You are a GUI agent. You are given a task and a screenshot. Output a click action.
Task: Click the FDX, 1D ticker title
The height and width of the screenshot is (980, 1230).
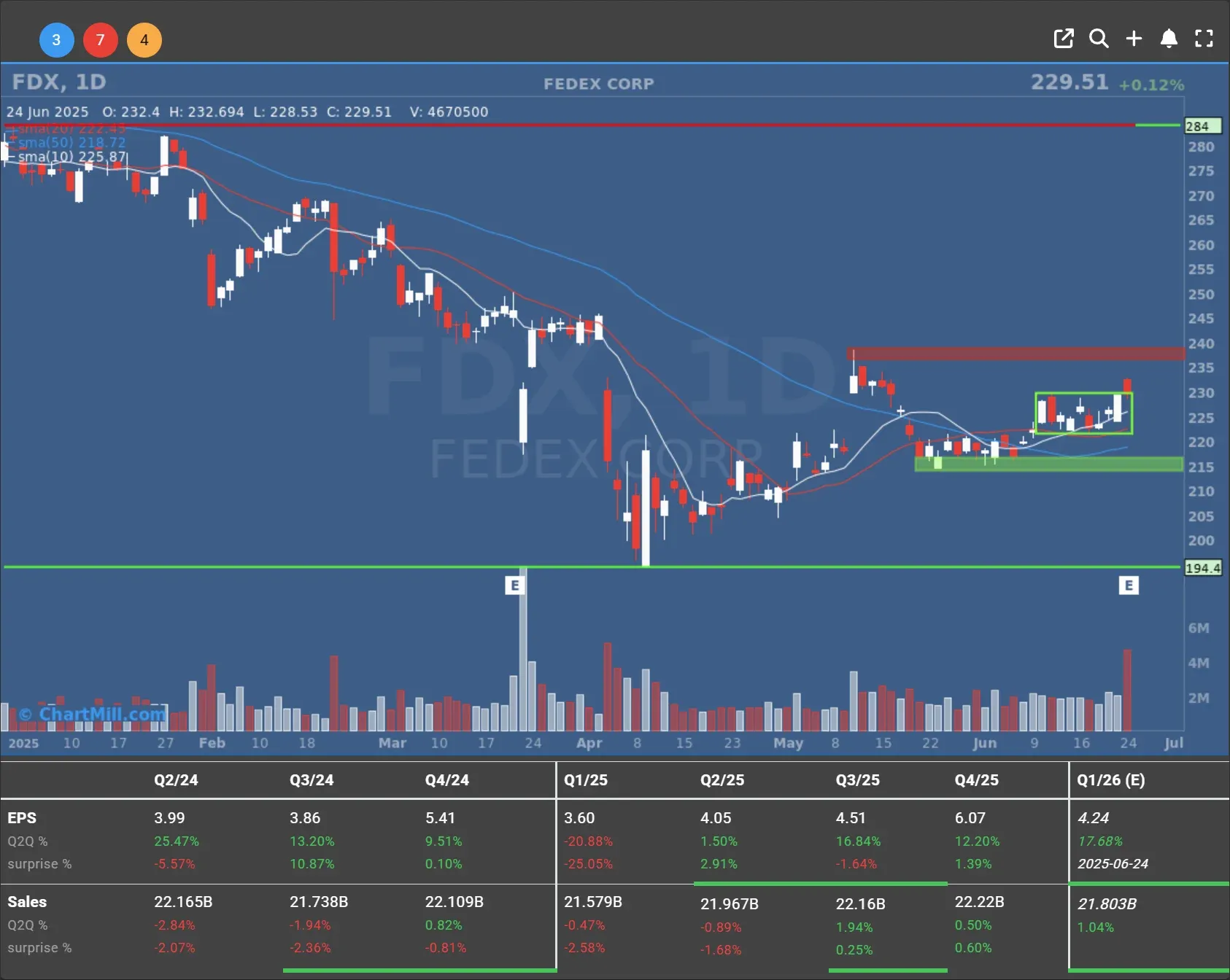59,82
